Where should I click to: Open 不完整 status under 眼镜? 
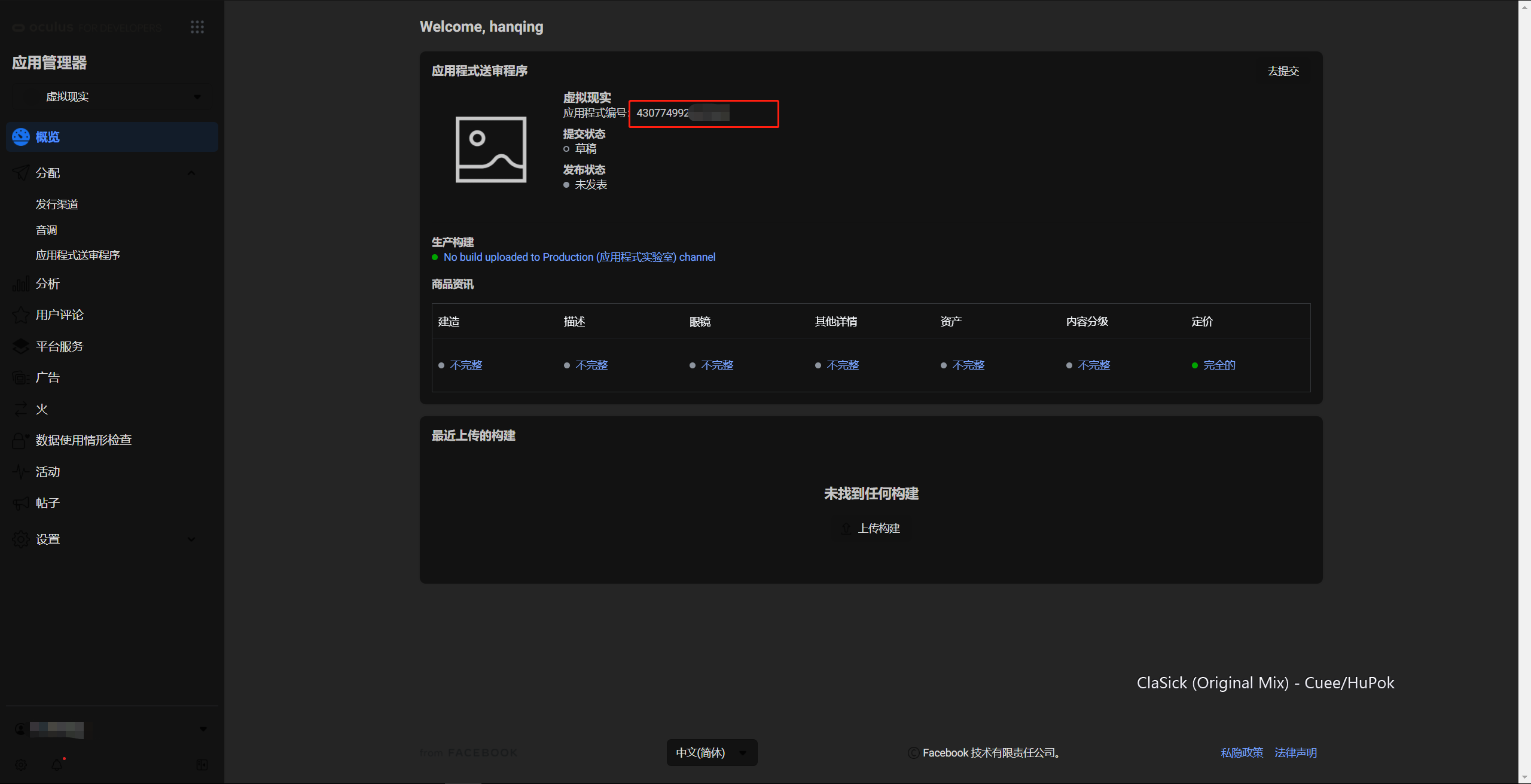(718, 365)
